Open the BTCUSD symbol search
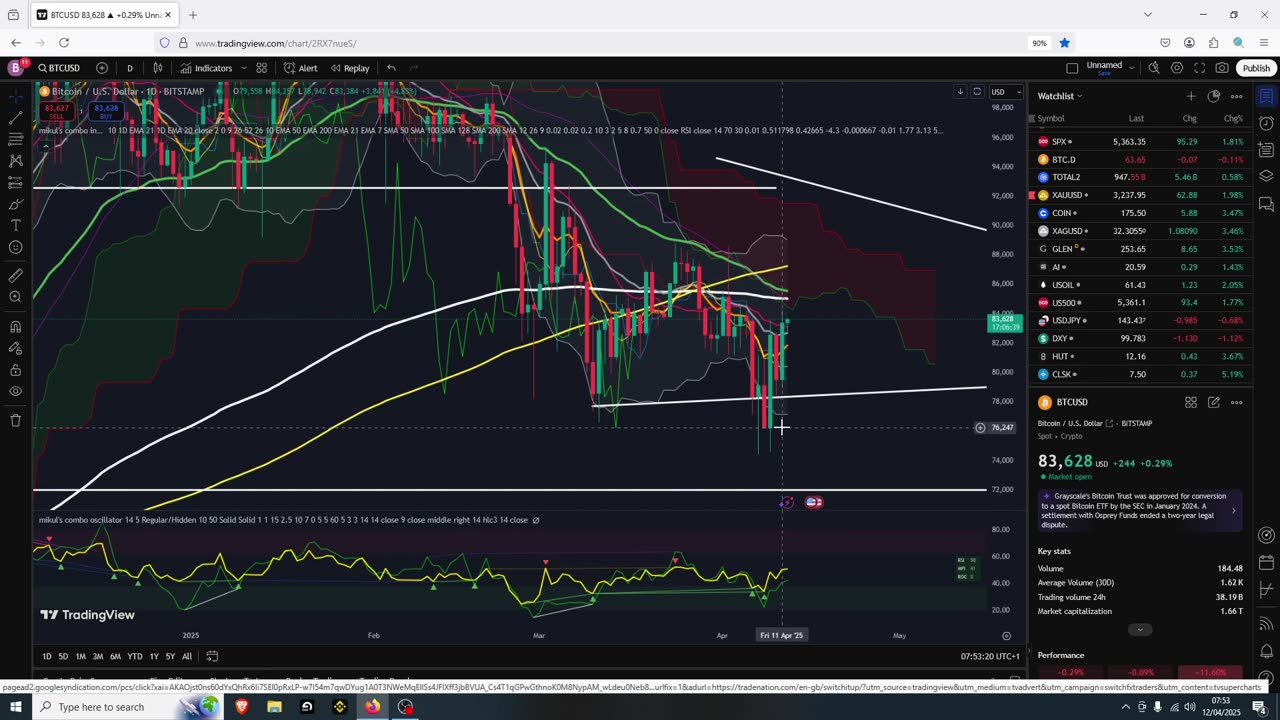The height and width of the screenshot is (720, 1280). [59, 68]
